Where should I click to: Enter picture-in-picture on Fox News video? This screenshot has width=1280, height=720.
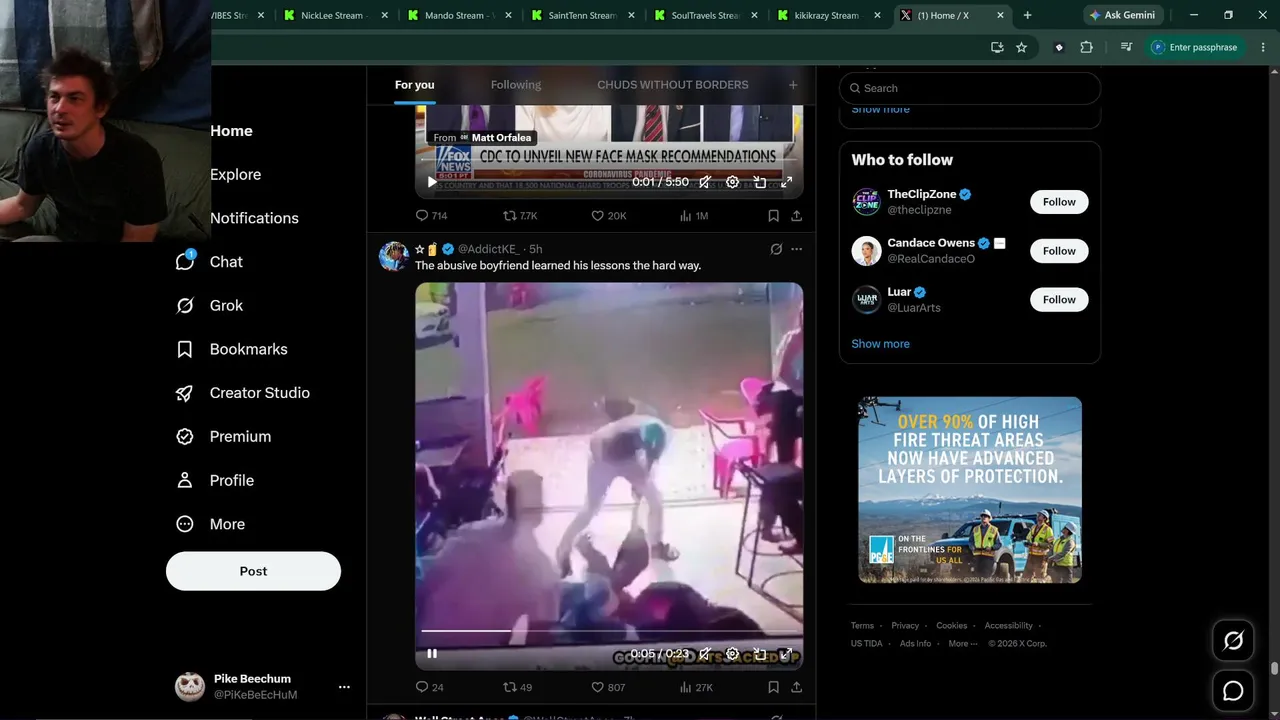coord(760,182)
